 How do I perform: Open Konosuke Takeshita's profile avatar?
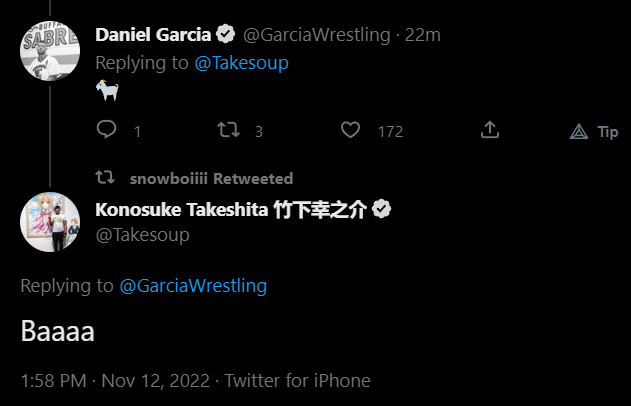click(x=50, y=222)
